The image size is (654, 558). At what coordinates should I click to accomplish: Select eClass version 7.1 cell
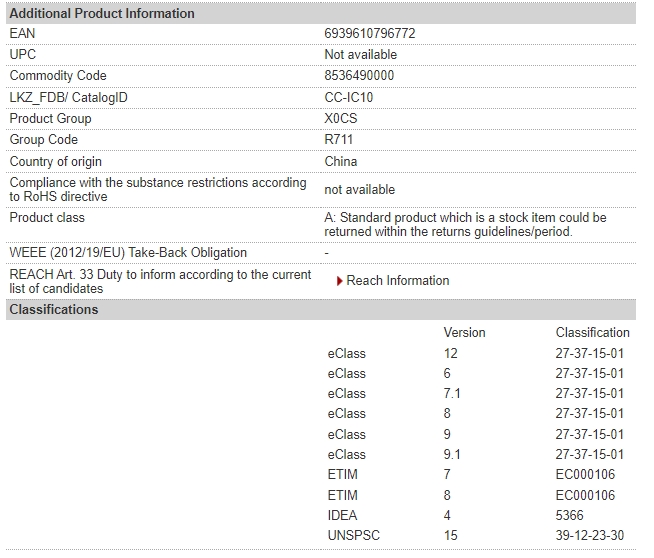[452, 393]
